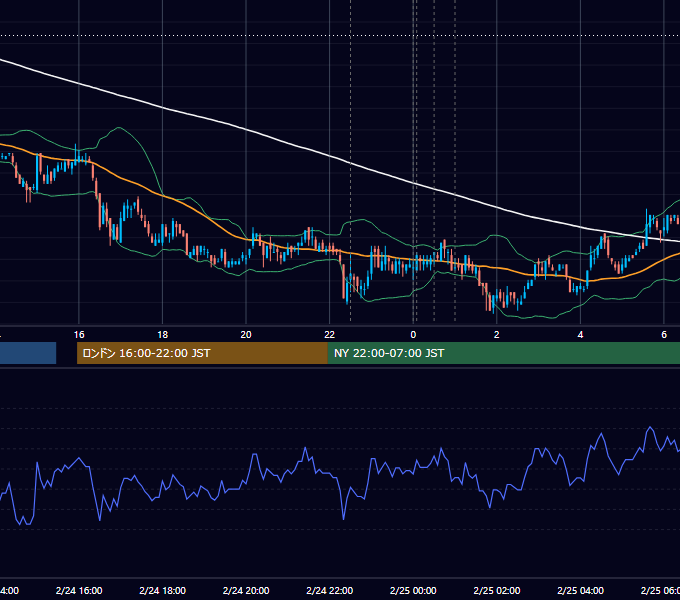Click the 18 hour label on price chart axis
This screenshot has width=680, height=600.
point(163,335)
